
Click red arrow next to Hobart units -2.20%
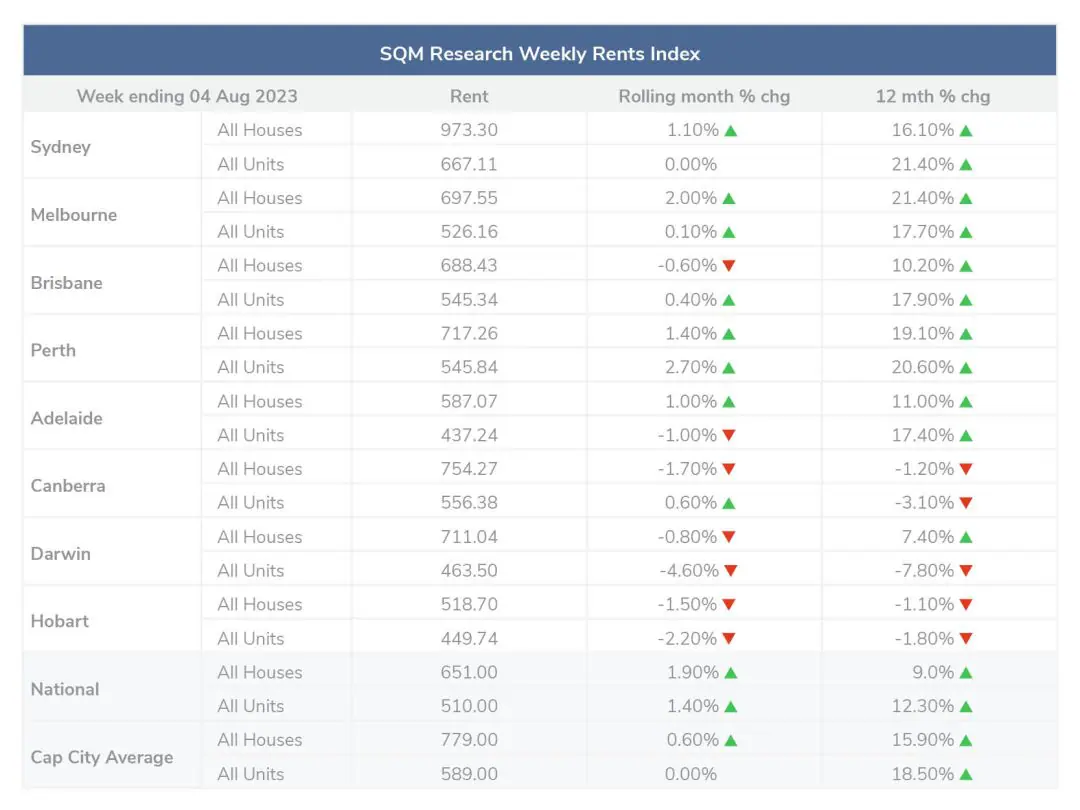(x=729, y=639)
